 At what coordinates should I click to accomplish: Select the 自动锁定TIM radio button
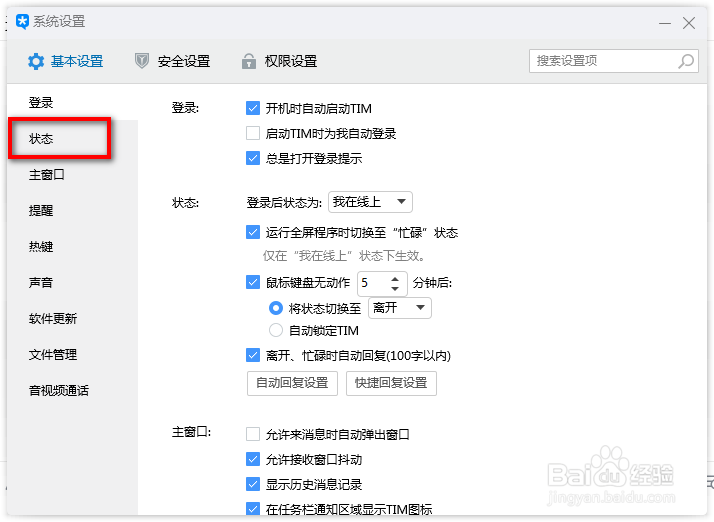(x=276, y=331)
